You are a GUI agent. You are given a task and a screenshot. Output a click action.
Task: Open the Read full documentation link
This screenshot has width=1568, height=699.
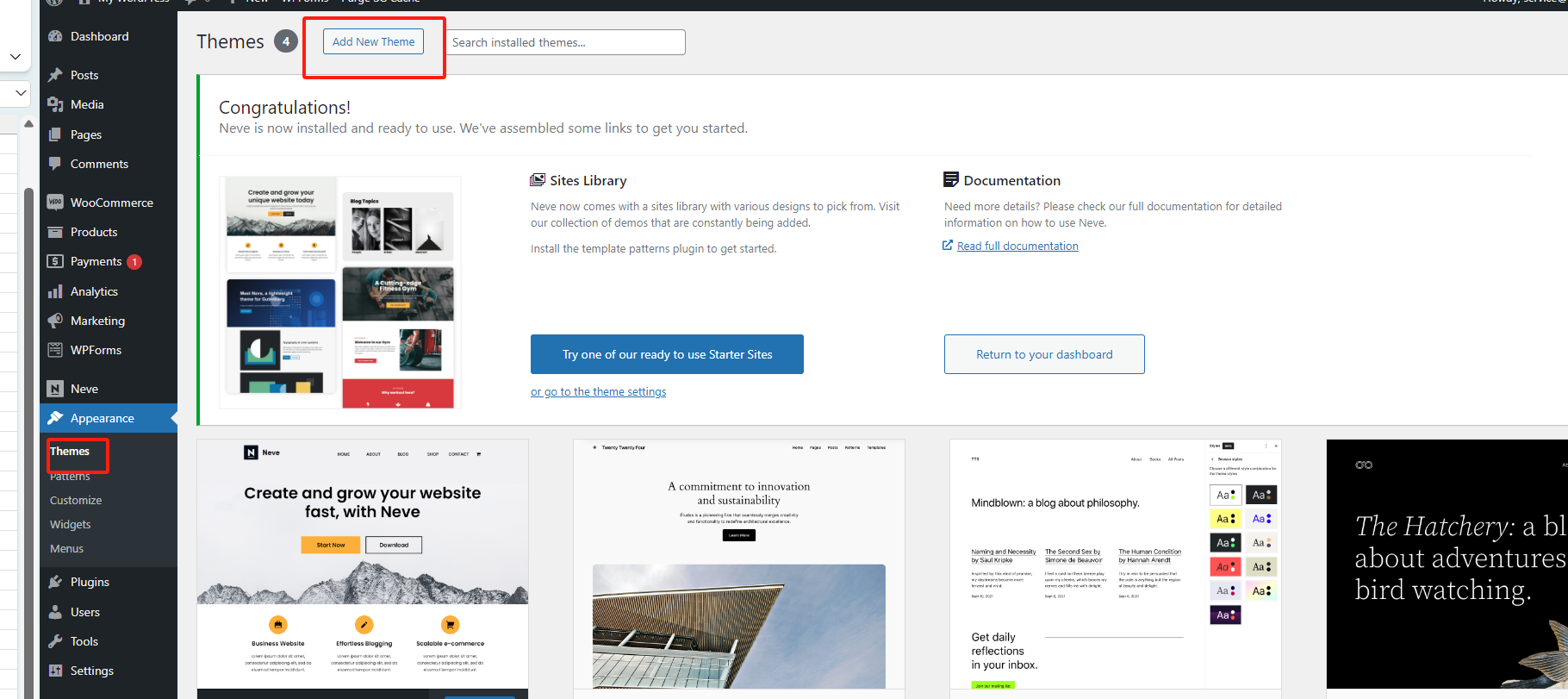tap(1017, 246)
